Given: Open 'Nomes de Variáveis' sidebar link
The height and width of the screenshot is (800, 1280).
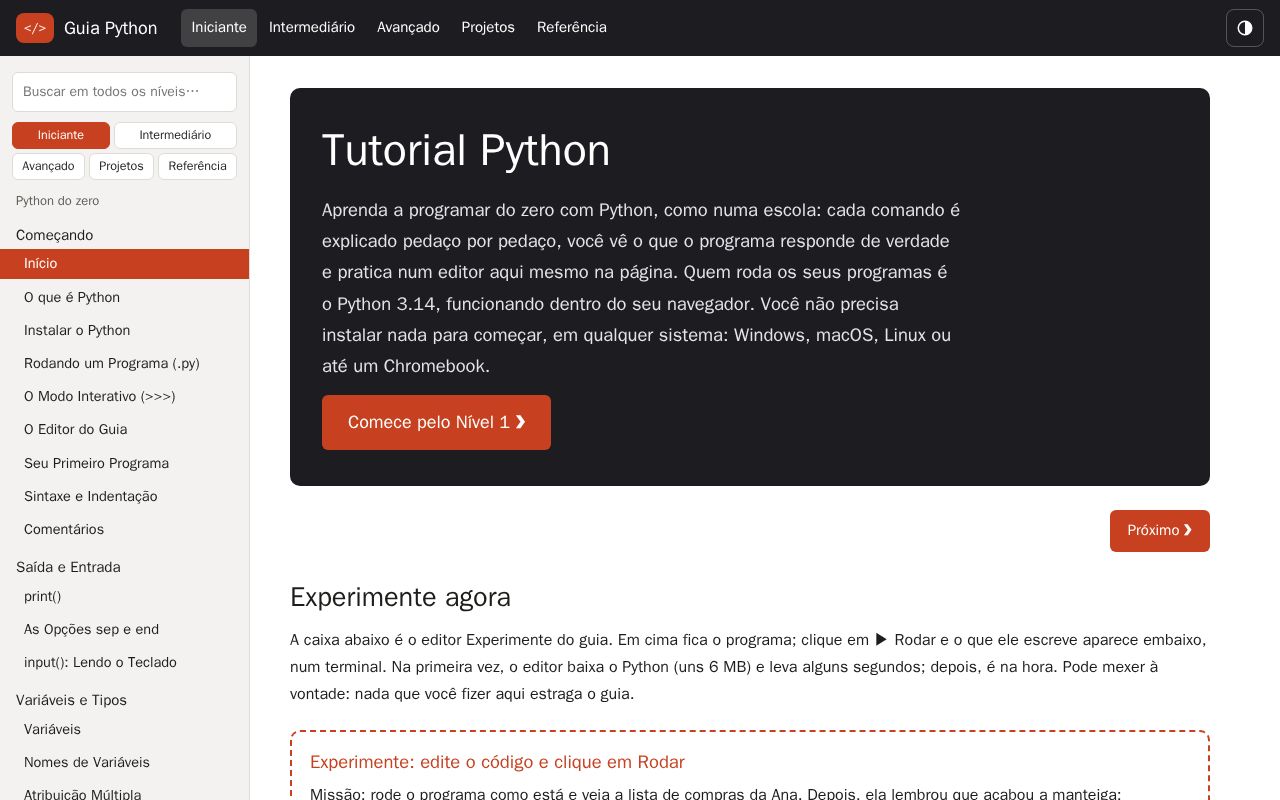Looking at the screenshot, I should tap(124, 762).
